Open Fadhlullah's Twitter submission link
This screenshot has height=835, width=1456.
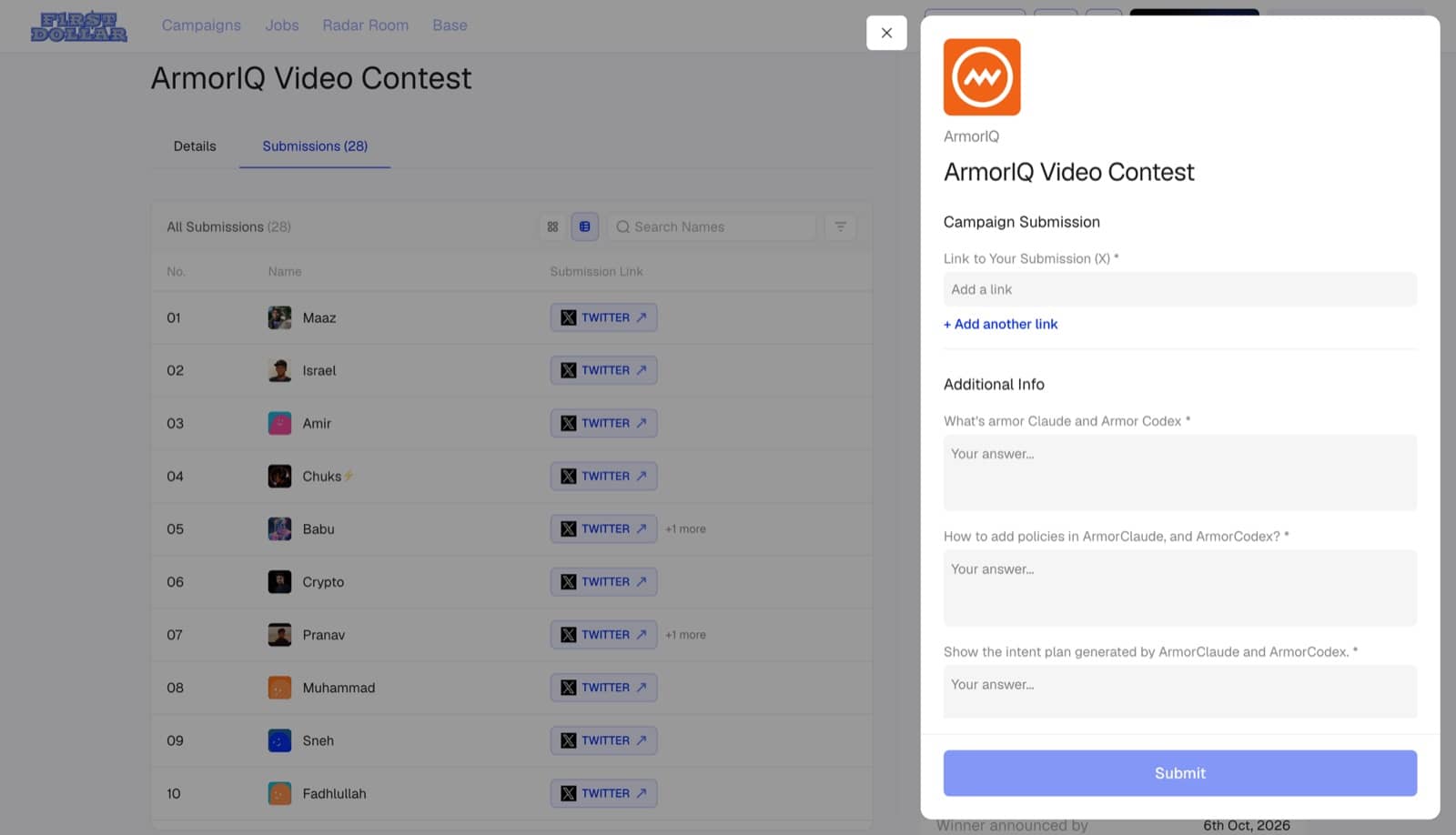(603, 793)
